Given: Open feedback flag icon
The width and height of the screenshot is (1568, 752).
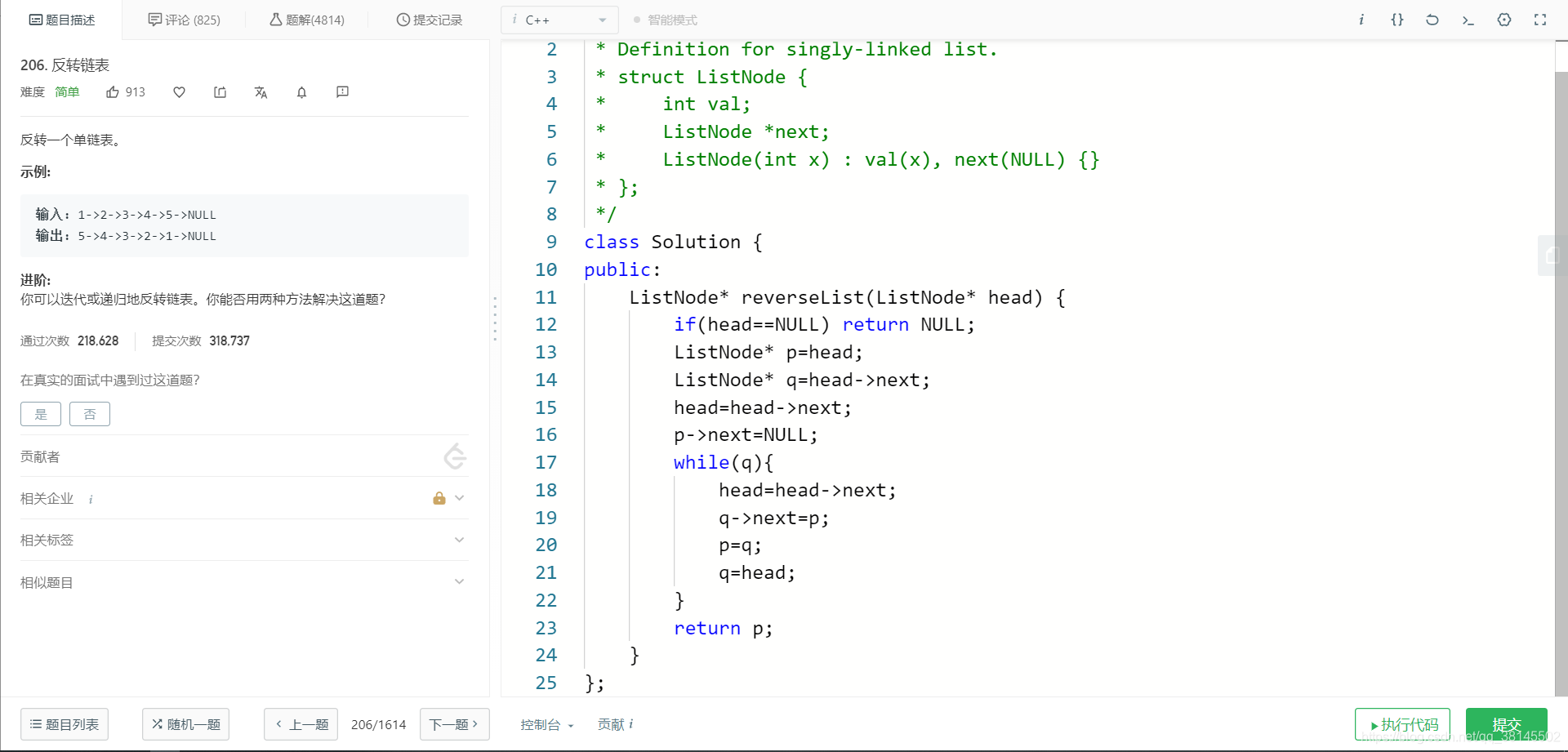Looking at the screenshot, I should coord(342,92).
